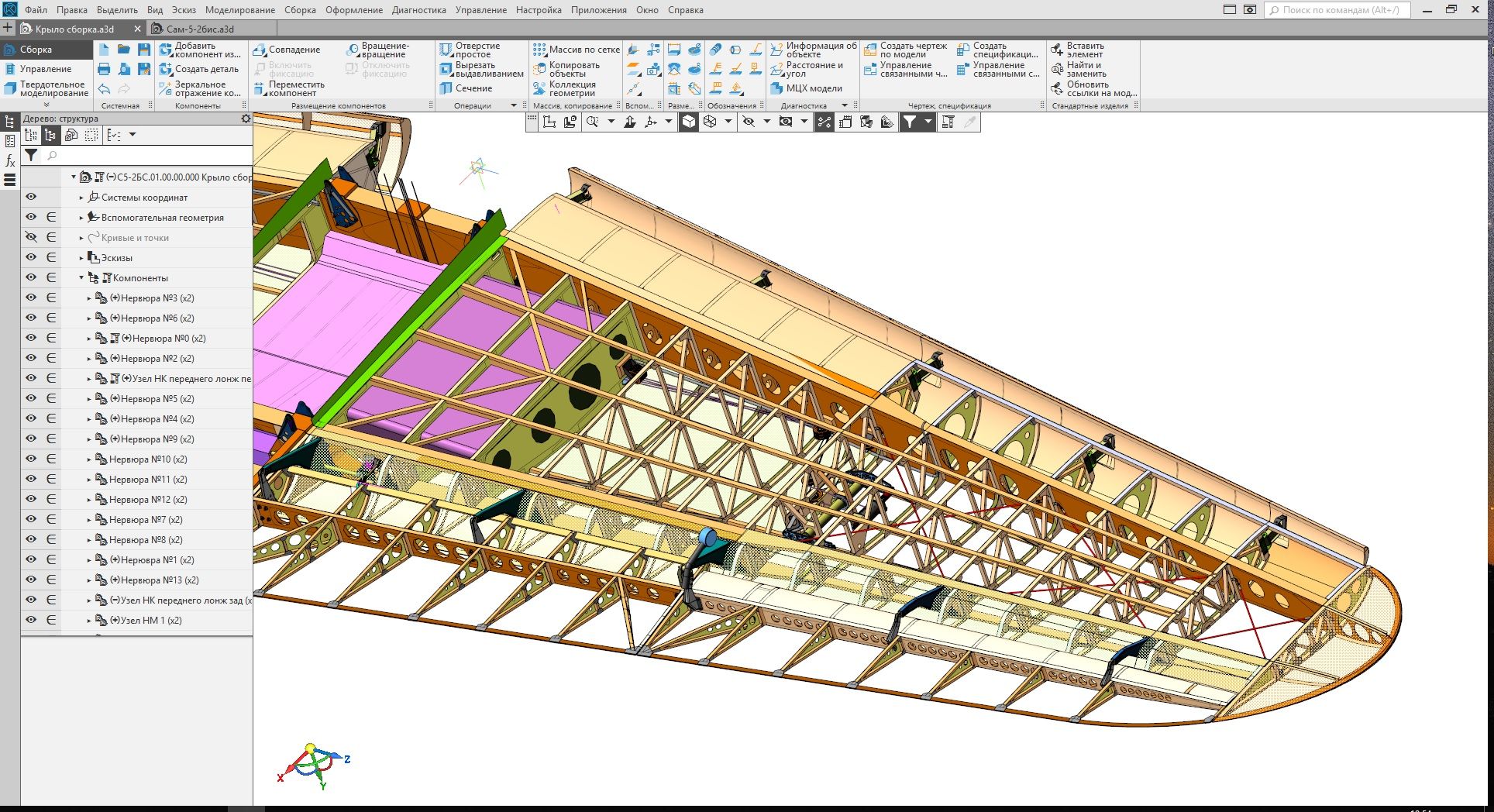1494x812 pixels.
Task: Open the Моделирование menu
Action: click(239, 10)
